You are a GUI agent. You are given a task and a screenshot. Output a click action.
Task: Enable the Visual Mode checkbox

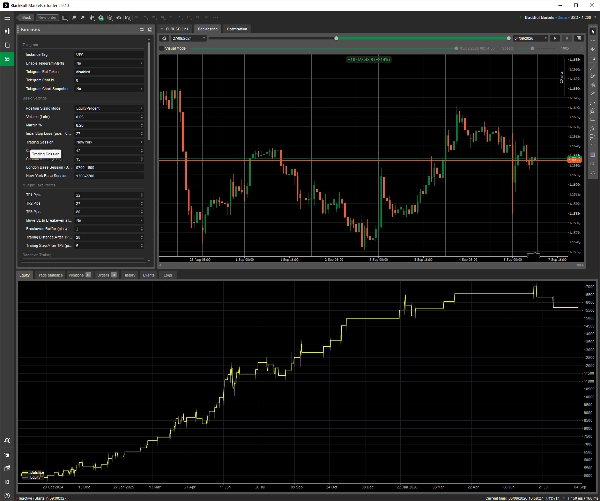[162, 49]
